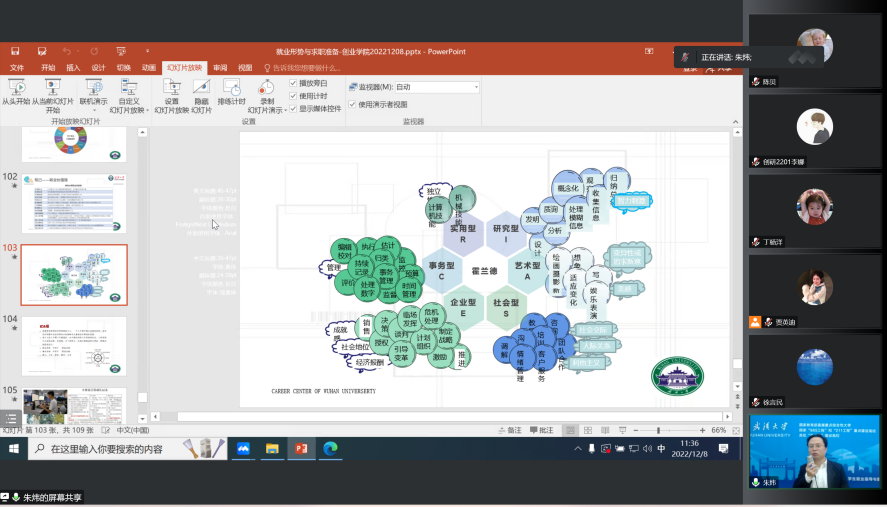The image size is (887, 507).
Task: Click the Hide Slide (隐藏幻灯片) icon
Action: pos(201,92)
